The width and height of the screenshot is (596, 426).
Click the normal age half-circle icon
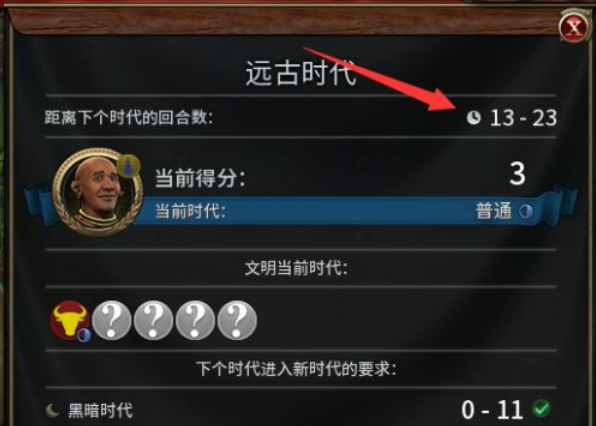point(526,211)
